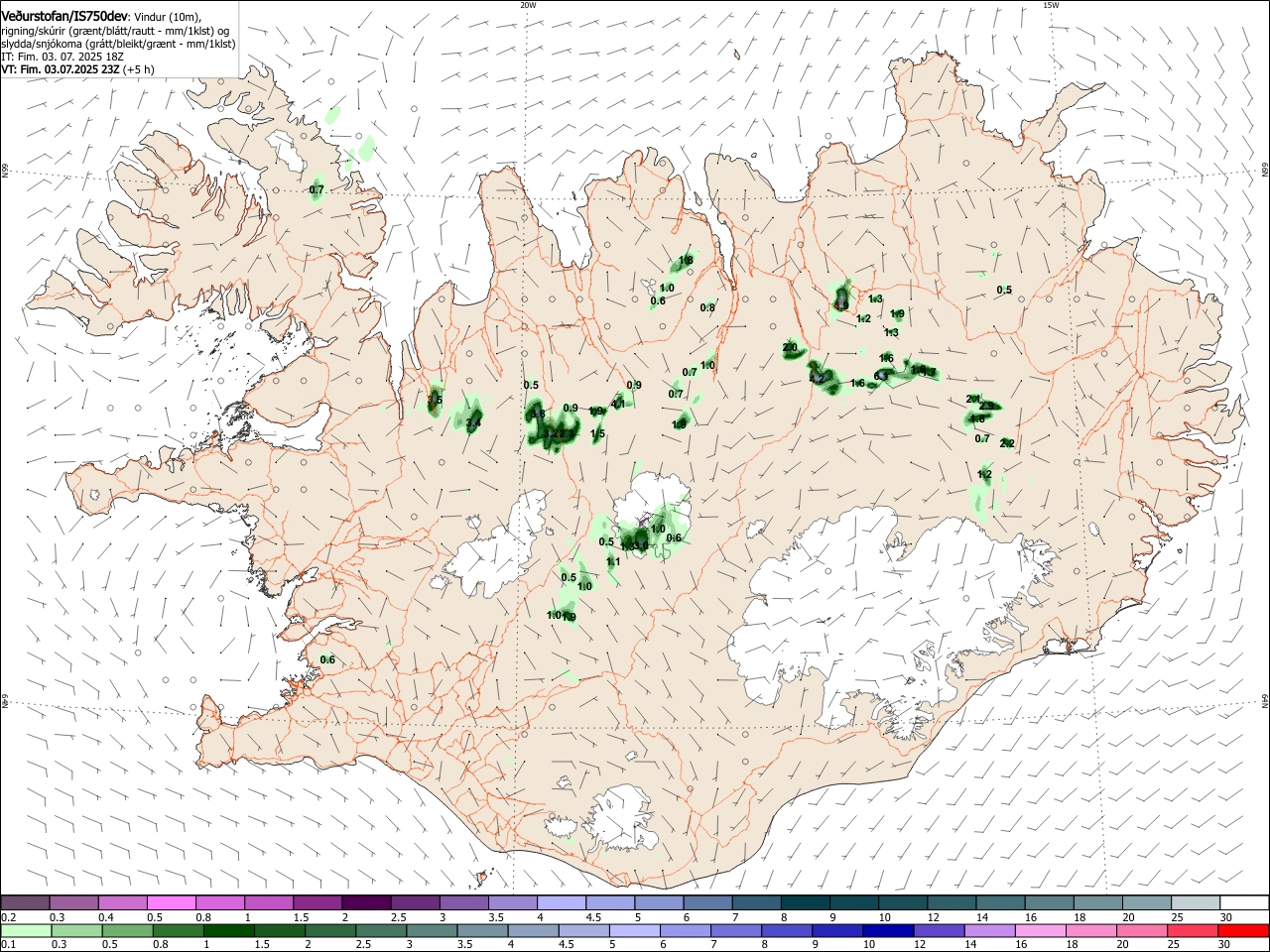Screen dimensions: 1270x952
Task: Click the 3.0 value on the central glacier
Action: (639, 544)
